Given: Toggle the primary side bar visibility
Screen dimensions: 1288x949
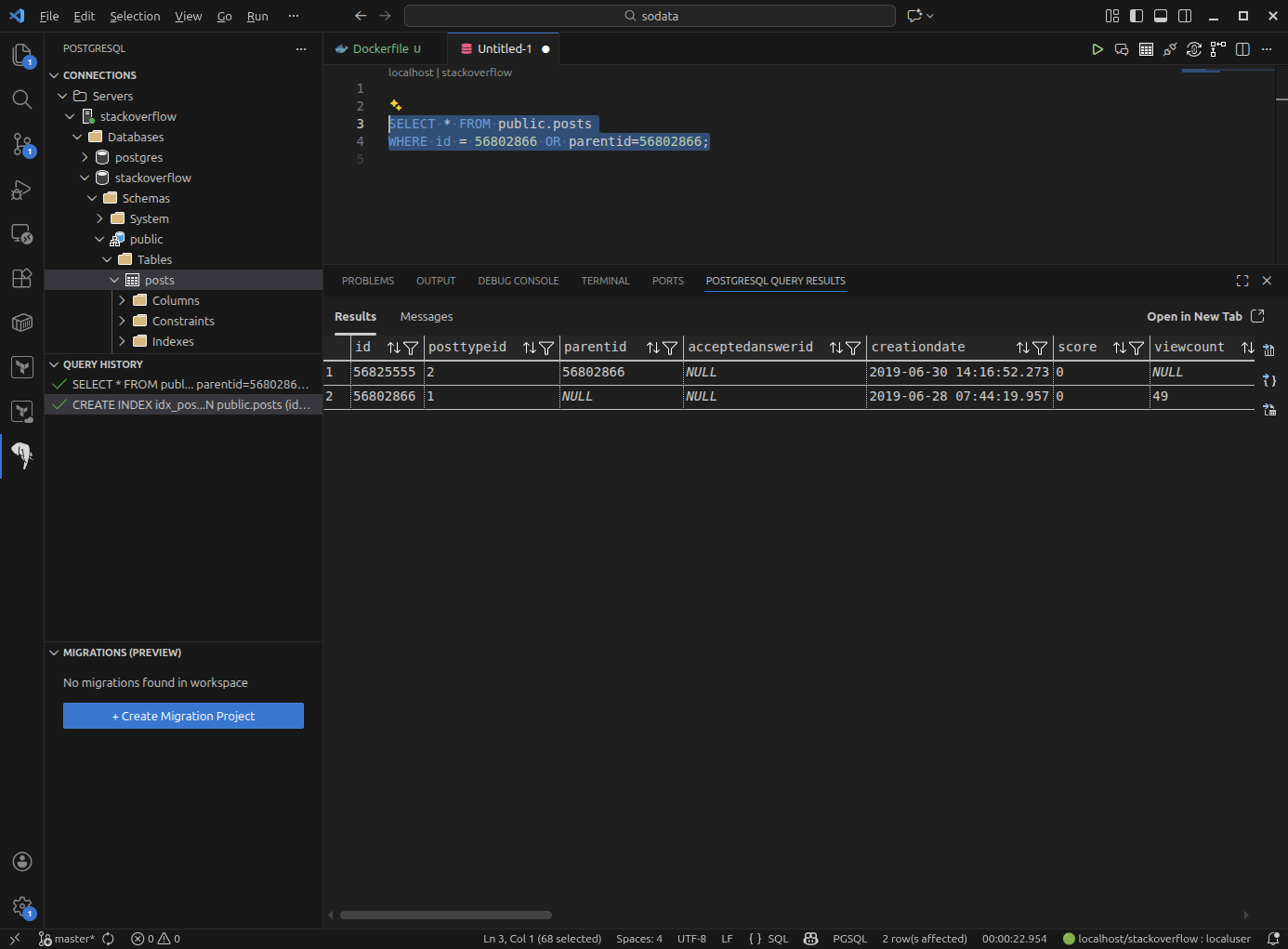Looking at the screenshot, I should (1137, 16).
